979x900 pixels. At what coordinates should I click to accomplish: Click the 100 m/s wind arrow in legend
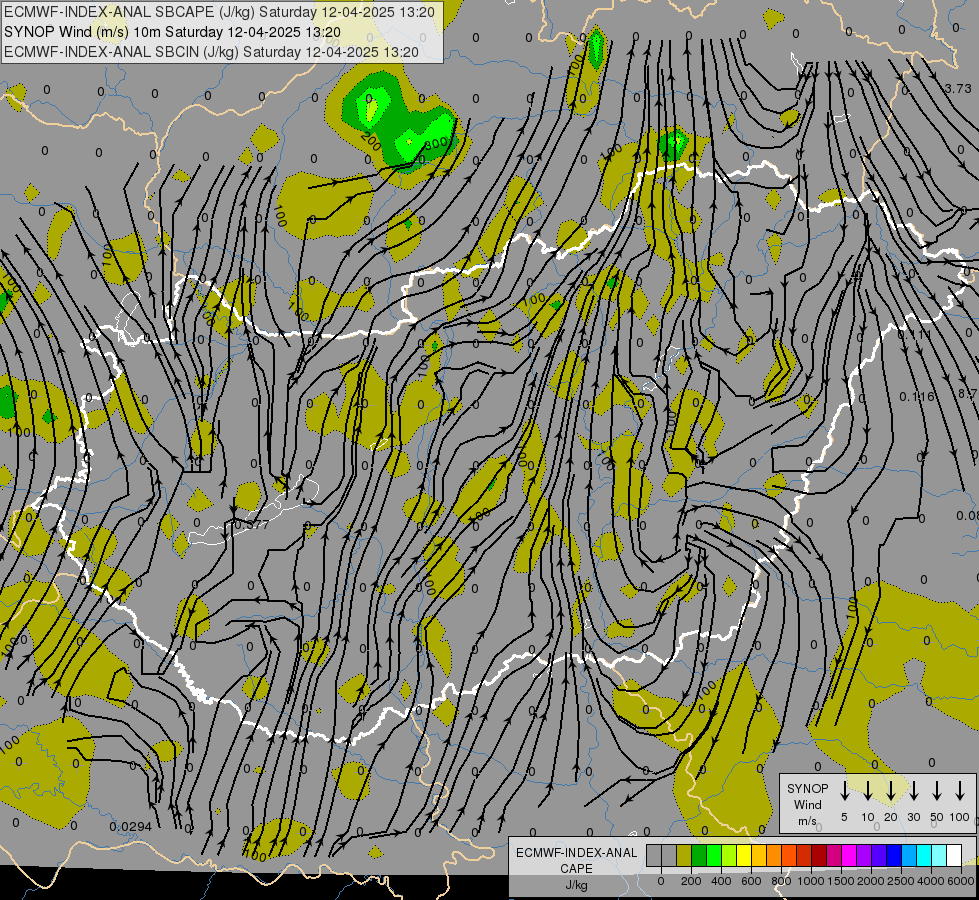coord(960,791)
